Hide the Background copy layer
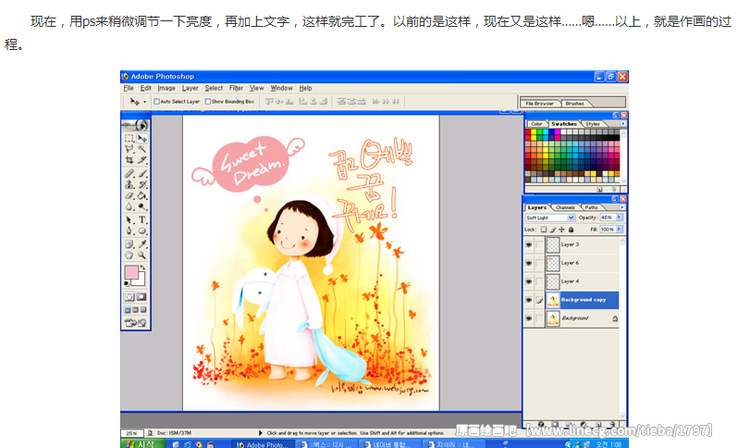This screenshot has width=750, height=448. click(529, 300)
